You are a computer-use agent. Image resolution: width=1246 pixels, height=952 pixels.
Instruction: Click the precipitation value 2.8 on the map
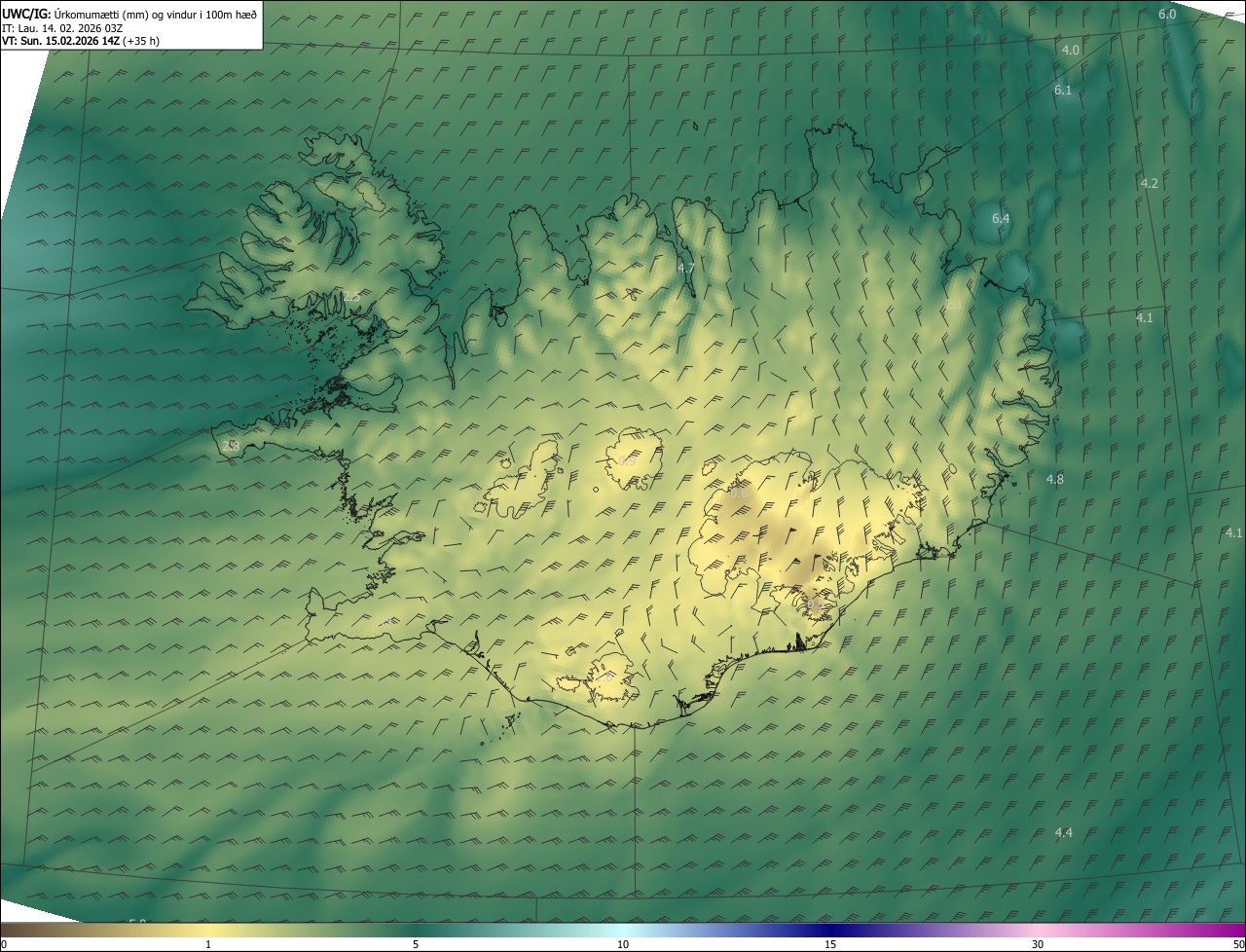click(230, 446)
